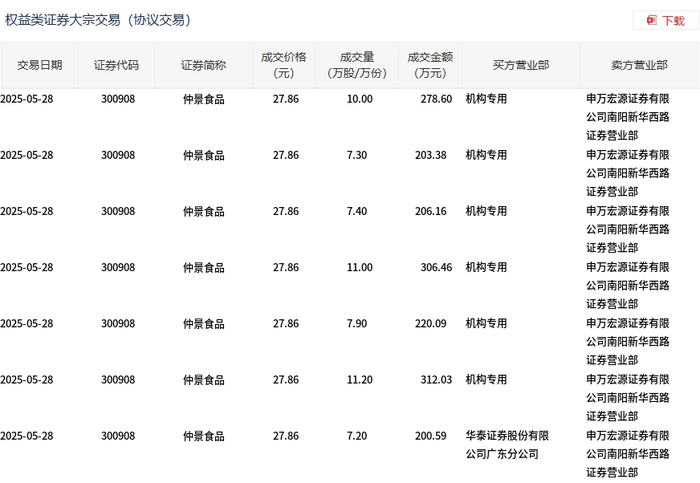Click the Excel icon in the 下载 button

pos(652,20)
